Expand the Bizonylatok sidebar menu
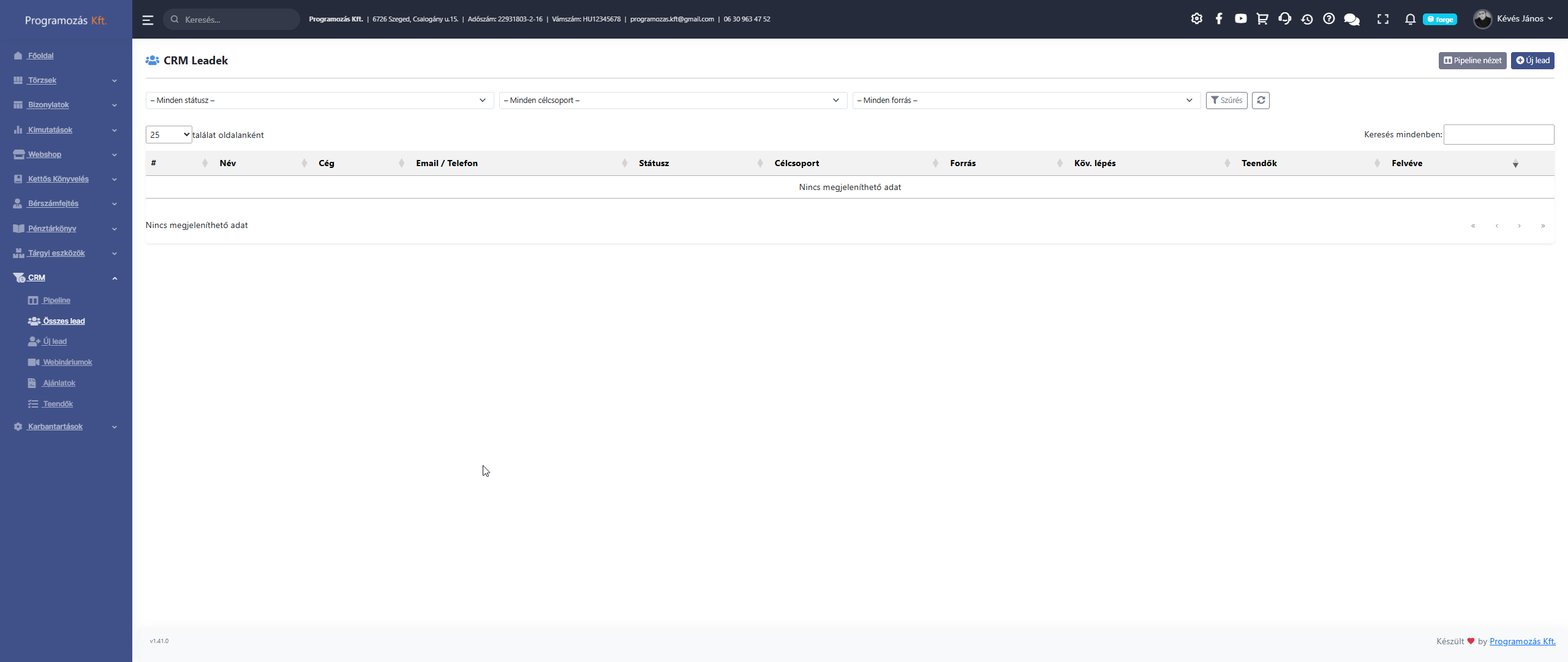The width and height of the screenshot is (1568, 662). point(66,105)
